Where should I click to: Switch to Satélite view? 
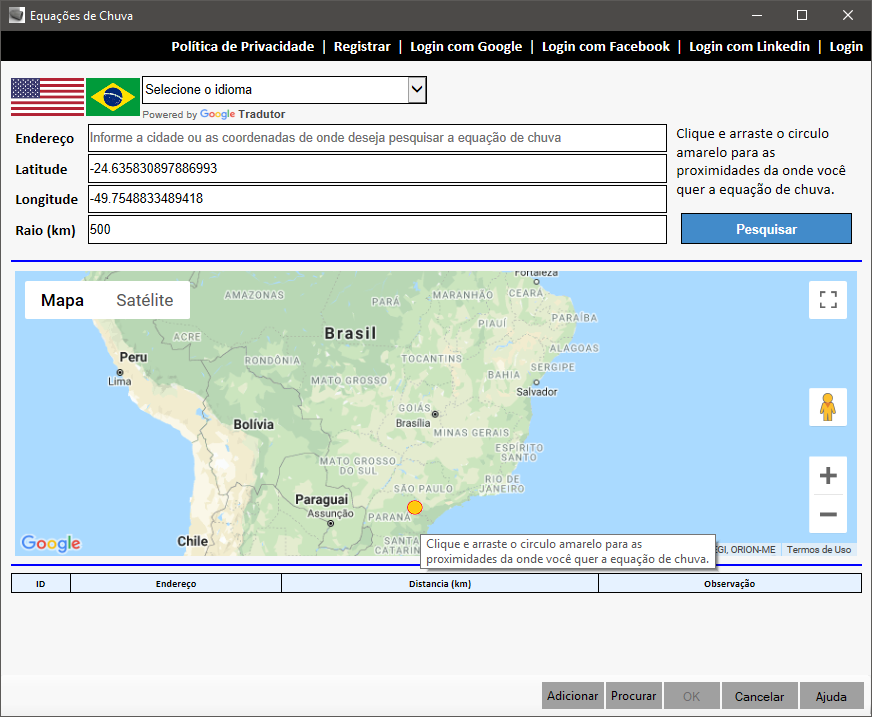click(145, 300)
